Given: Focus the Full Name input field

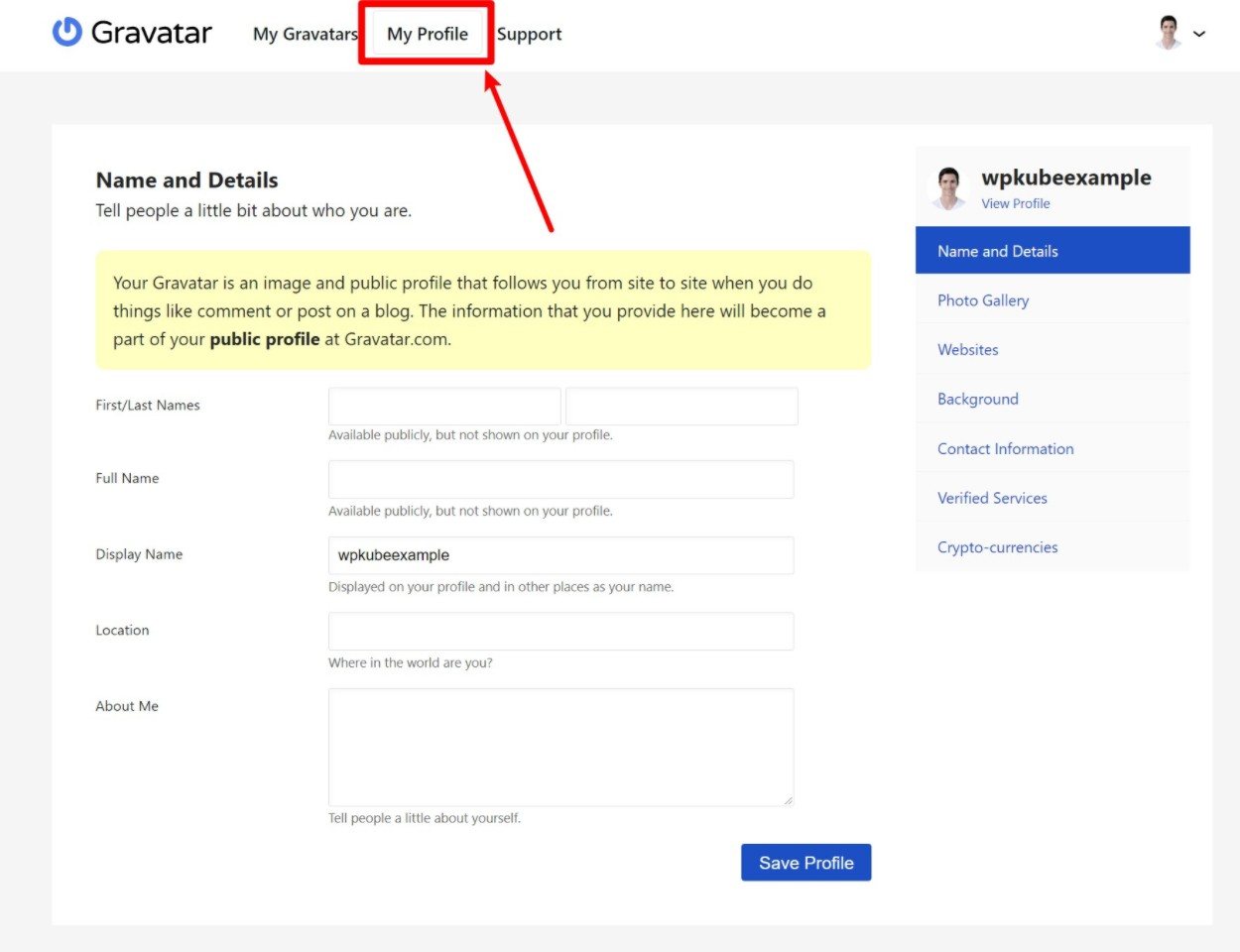Looking at the screenshot, I should 560,479.
